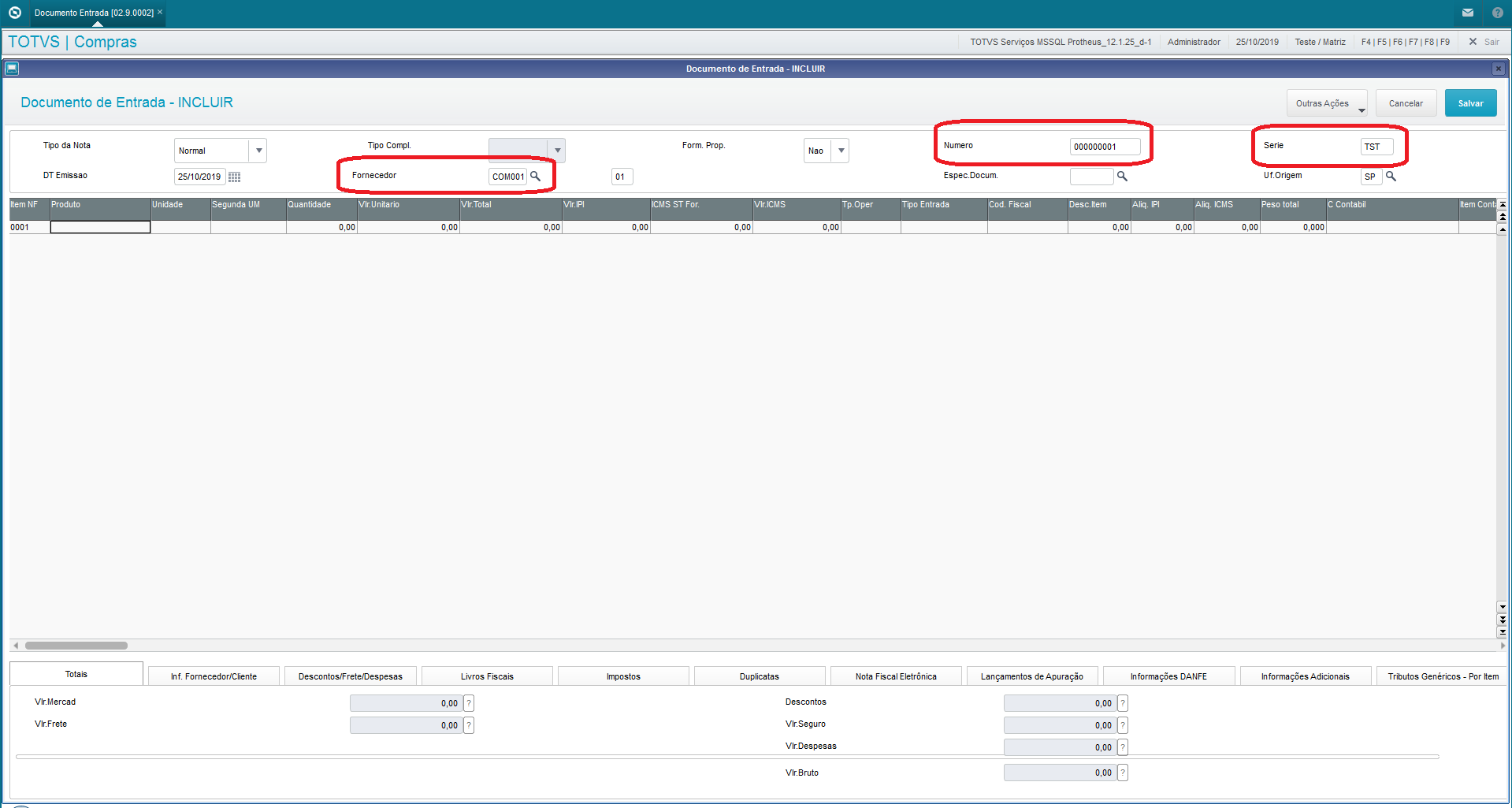This screenshot has height=808, width=1512.
Task: Click the Teste / Matriz company label
Action: [1320, 42]
